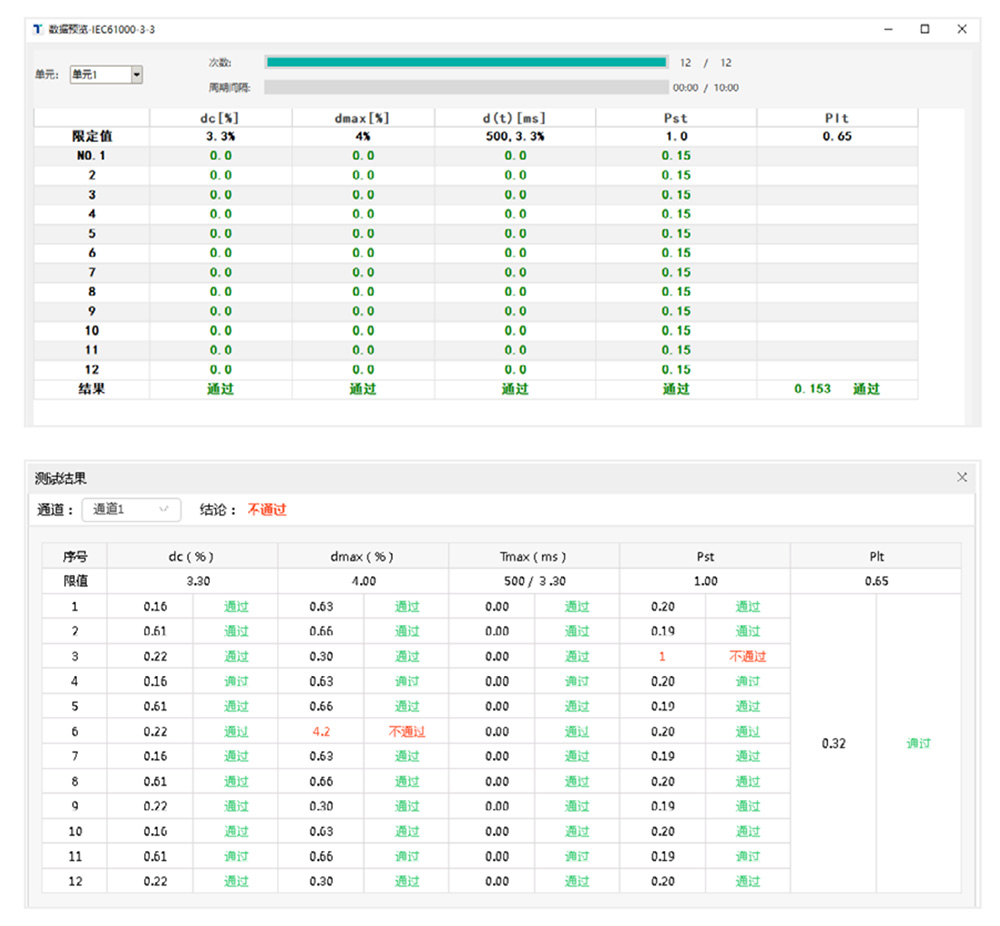Open the 单元1 unit dropdown arrow
This screenshot has width=1000, height=926.
(x=136, y=75)
